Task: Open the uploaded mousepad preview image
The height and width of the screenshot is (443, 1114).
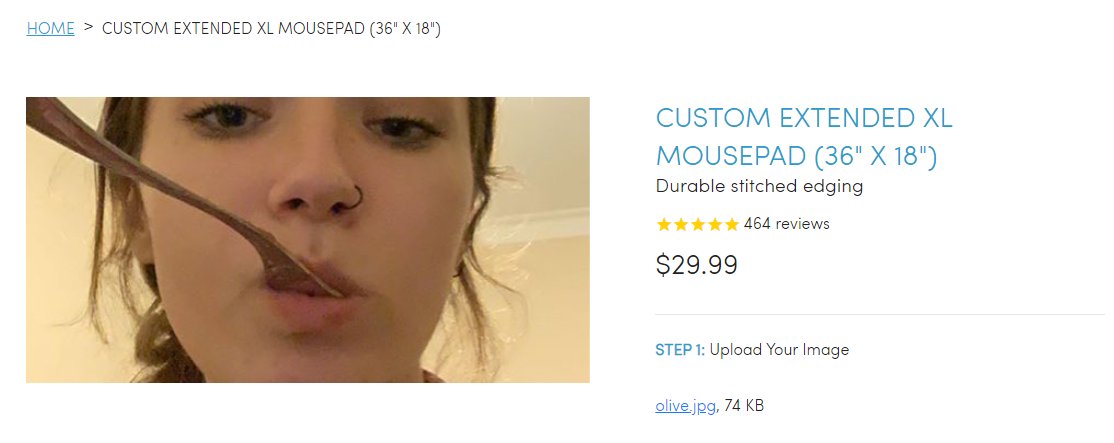Action: point(307,240)
